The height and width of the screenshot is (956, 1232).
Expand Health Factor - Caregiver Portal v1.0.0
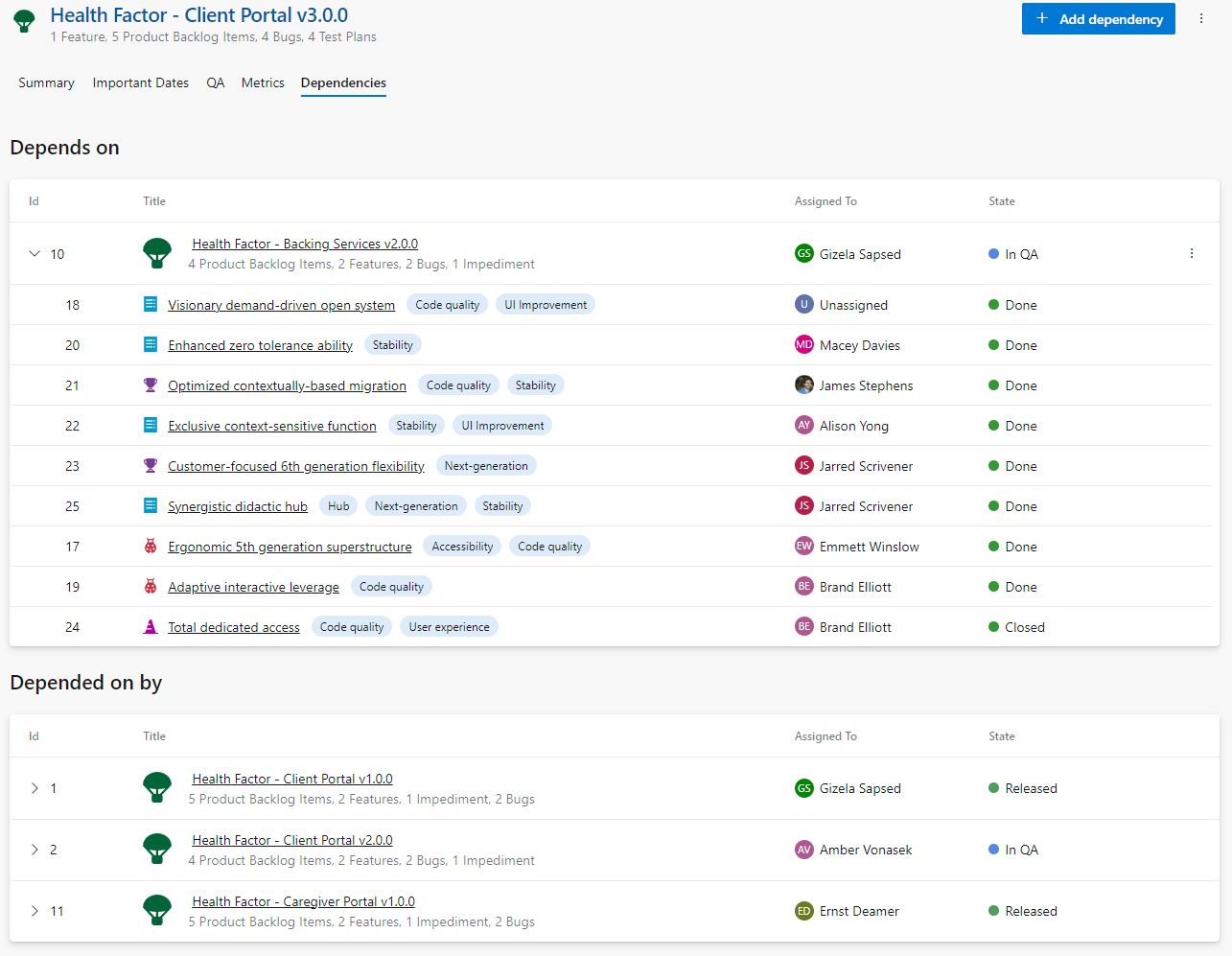click(35, 911)
